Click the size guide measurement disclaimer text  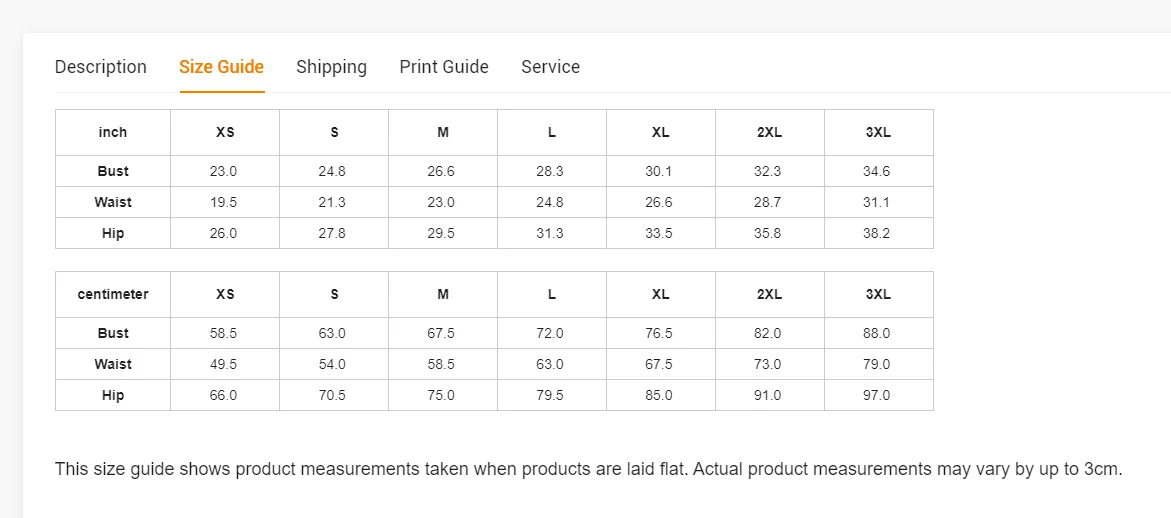click(x=588, y=469)
